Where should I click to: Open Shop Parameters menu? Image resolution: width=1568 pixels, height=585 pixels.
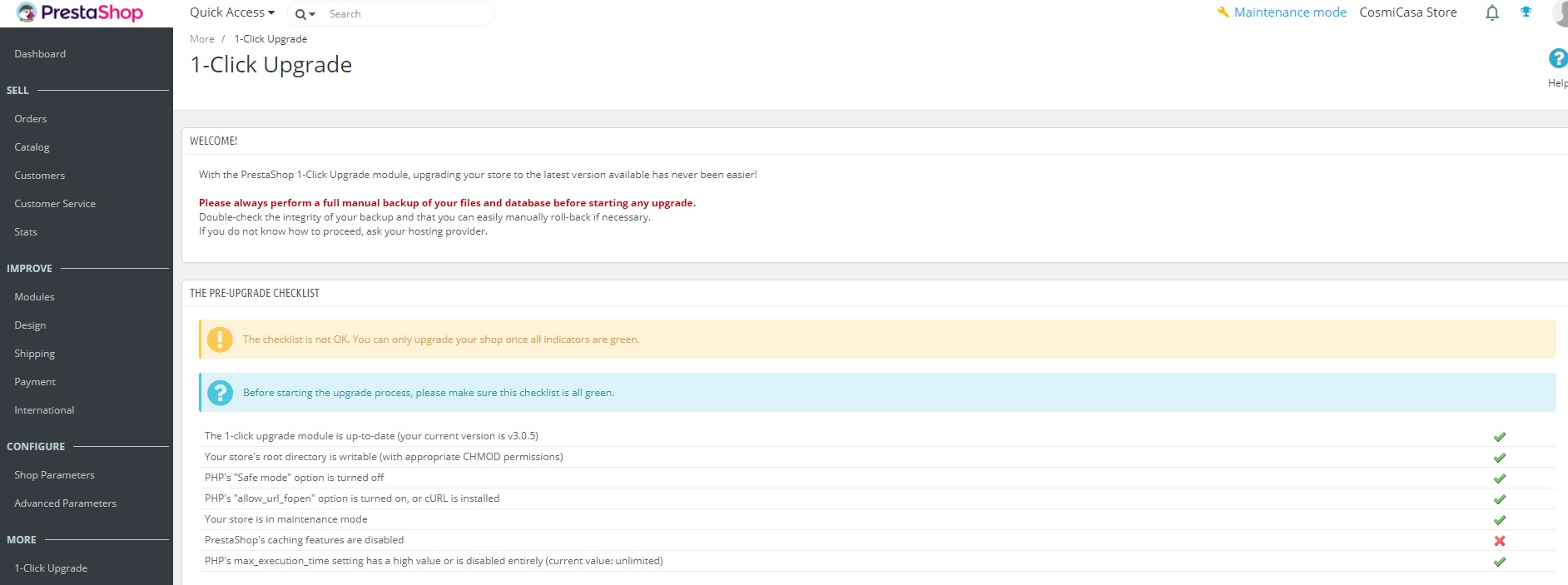point(54,475)
